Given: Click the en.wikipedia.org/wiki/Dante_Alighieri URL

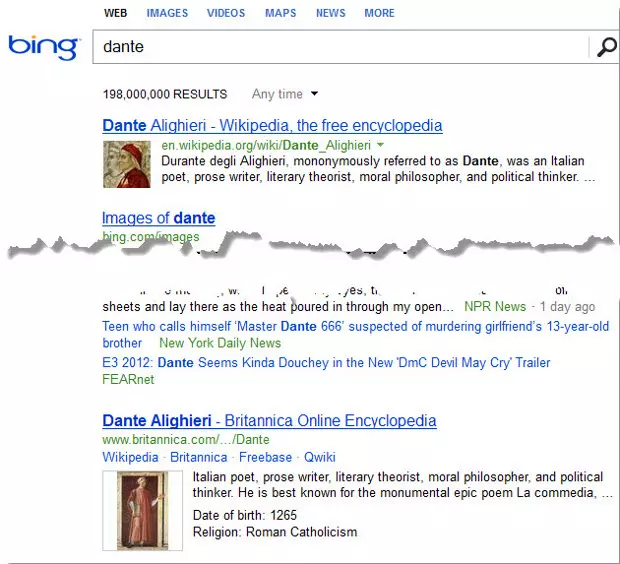Looking at the screenshot, I should tap(266, 145).
